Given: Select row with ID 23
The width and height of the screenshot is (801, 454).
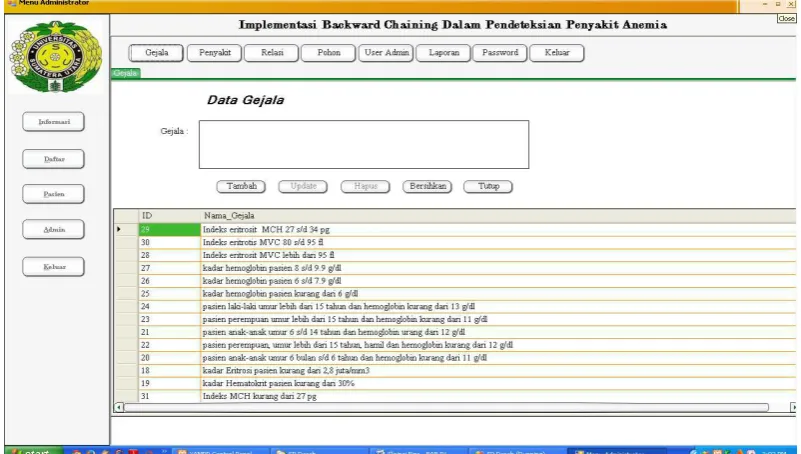Looking at the screenshot, I should pyautogui.click(x=455, y=319).
